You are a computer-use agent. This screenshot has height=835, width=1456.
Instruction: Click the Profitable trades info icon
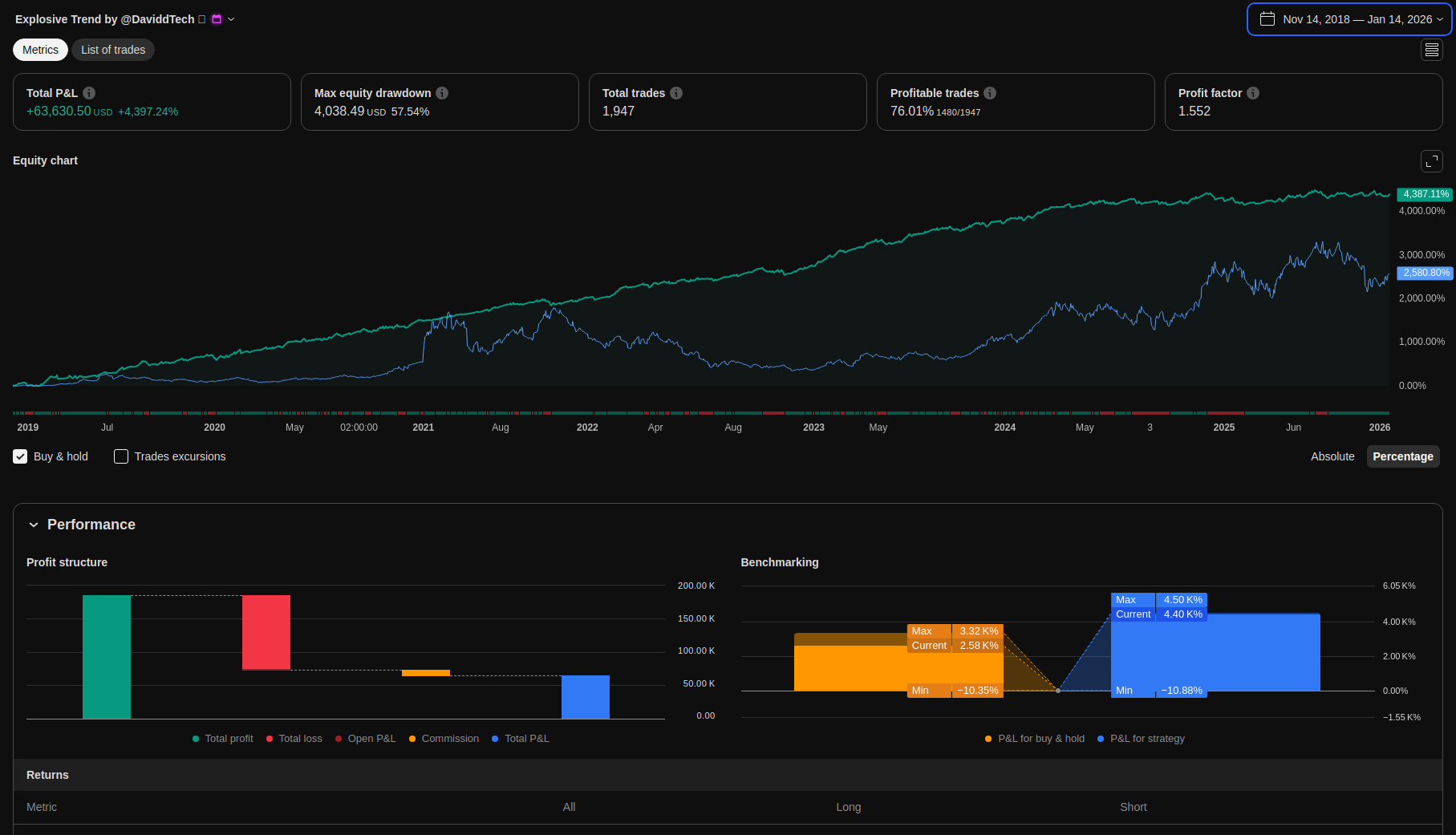click(x=990, y=93)
